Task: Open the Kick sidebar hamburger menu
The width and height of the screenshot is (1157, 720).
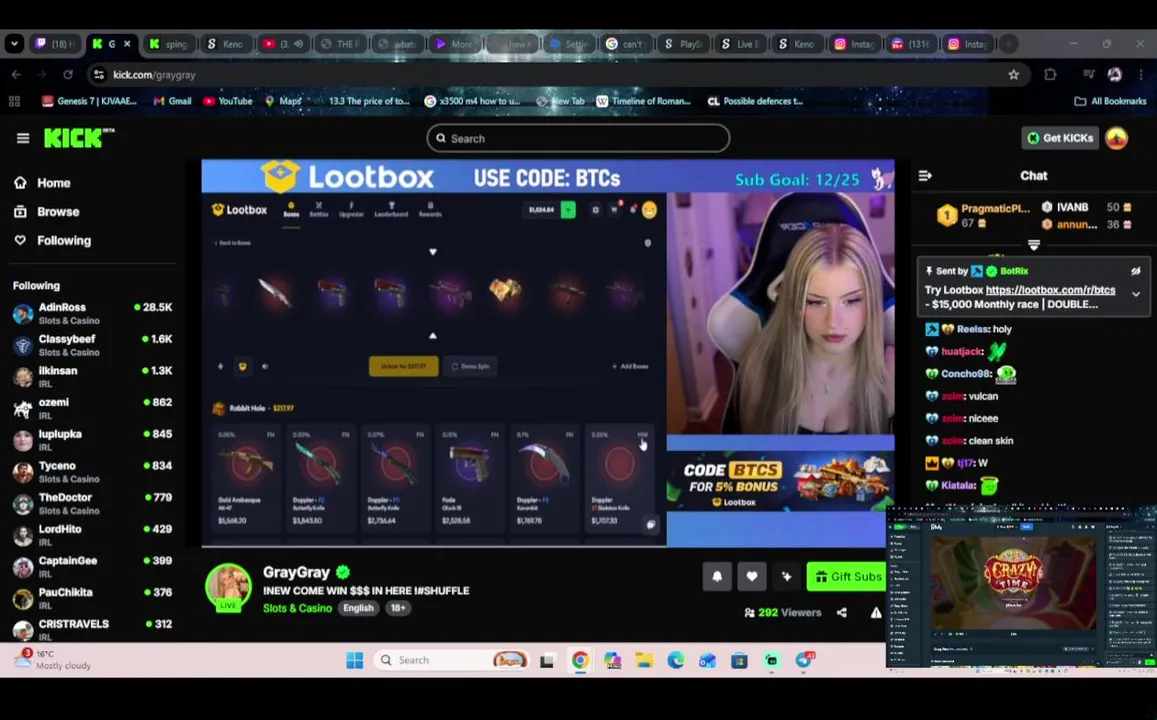Action: point(23,138)
